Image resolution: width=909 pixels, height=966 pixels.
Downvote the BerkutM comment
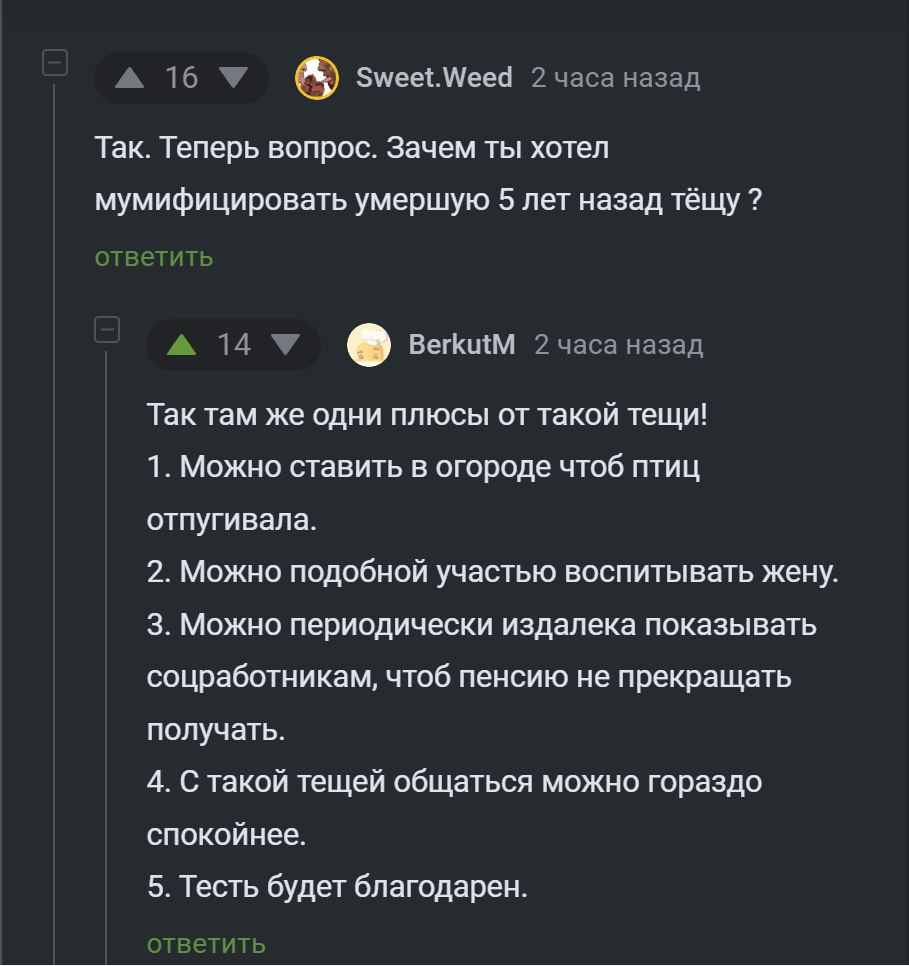pos(286,345)
